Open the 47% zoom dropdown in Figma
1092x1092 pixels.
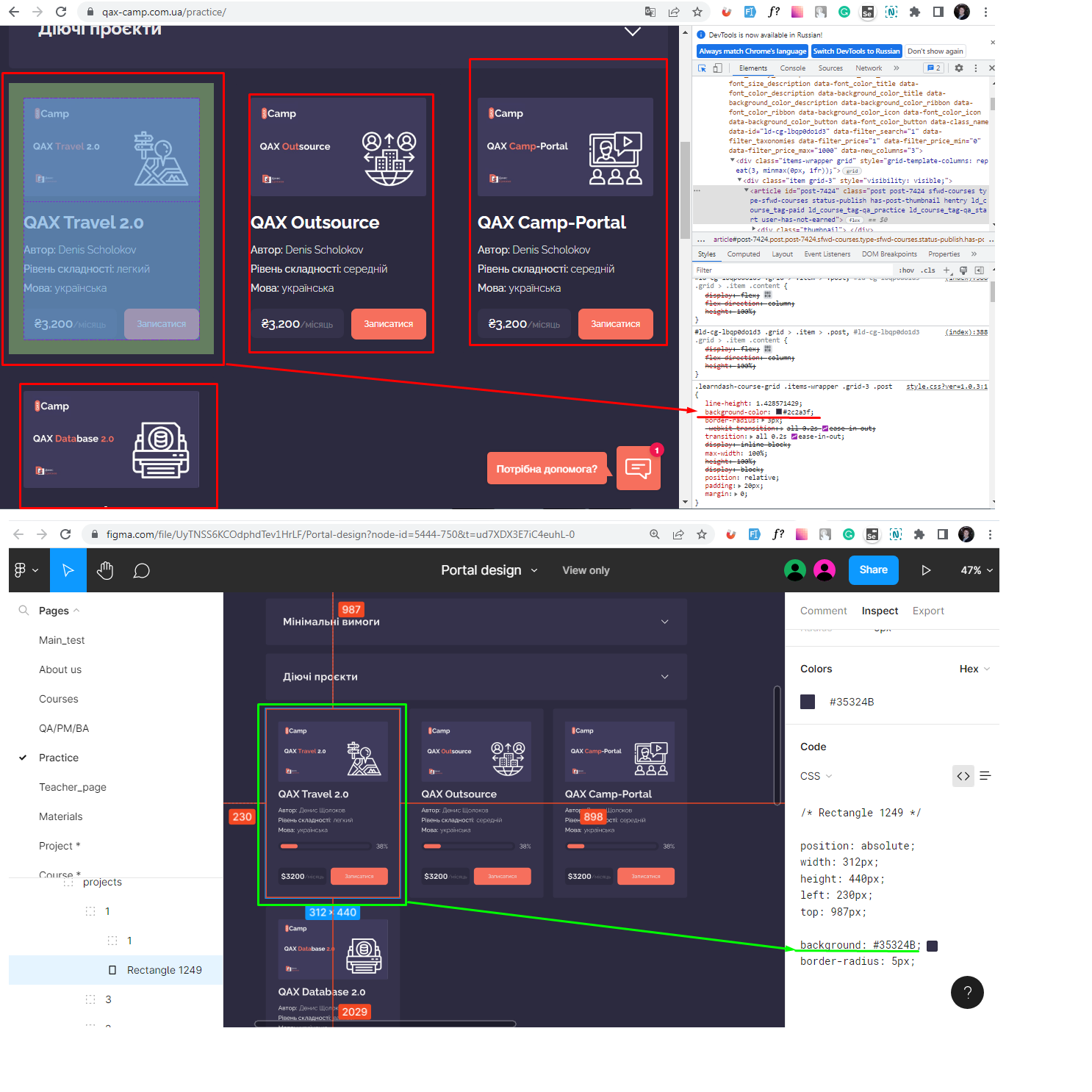point(976,570)
